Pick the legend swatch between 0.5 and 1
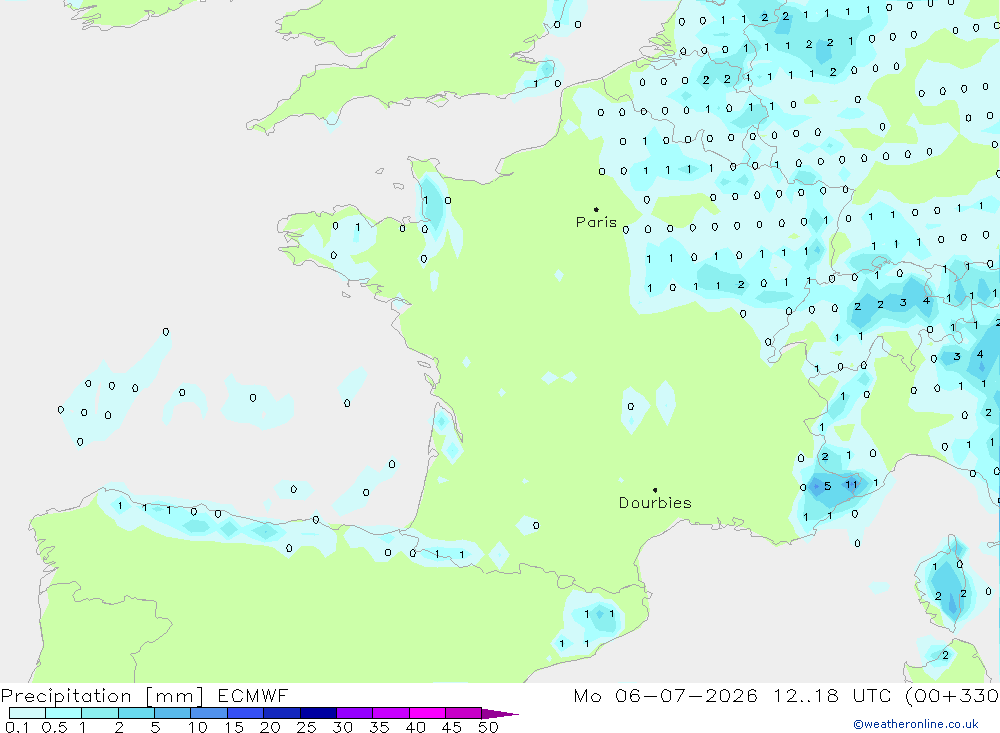Image resolution: width=1000 pixels, height=733 pixels. click(63, 713)
